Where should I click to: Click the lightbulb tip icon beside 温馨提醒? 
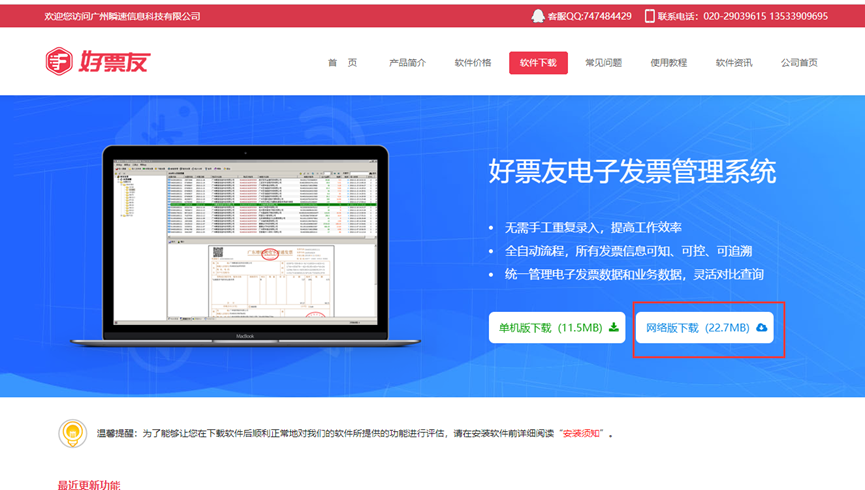point(72,434)
